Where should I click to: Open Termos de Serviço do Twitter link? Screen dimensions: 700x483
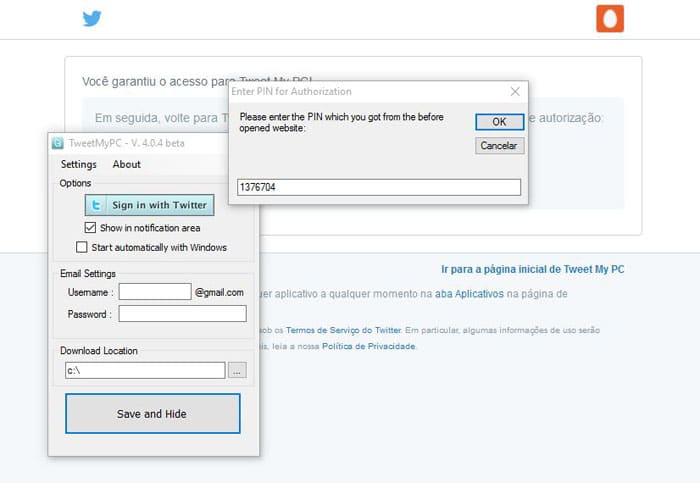coord(343,330)
